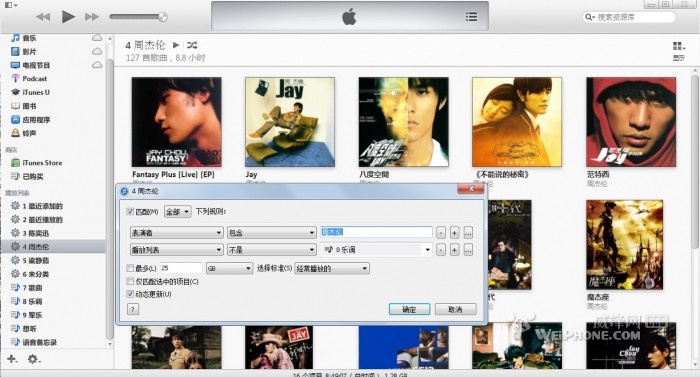Toggle the 最多(L) limit checkbox
This screenshot has height=377, width=700.
pyautogui.click(x=130, y=268)
